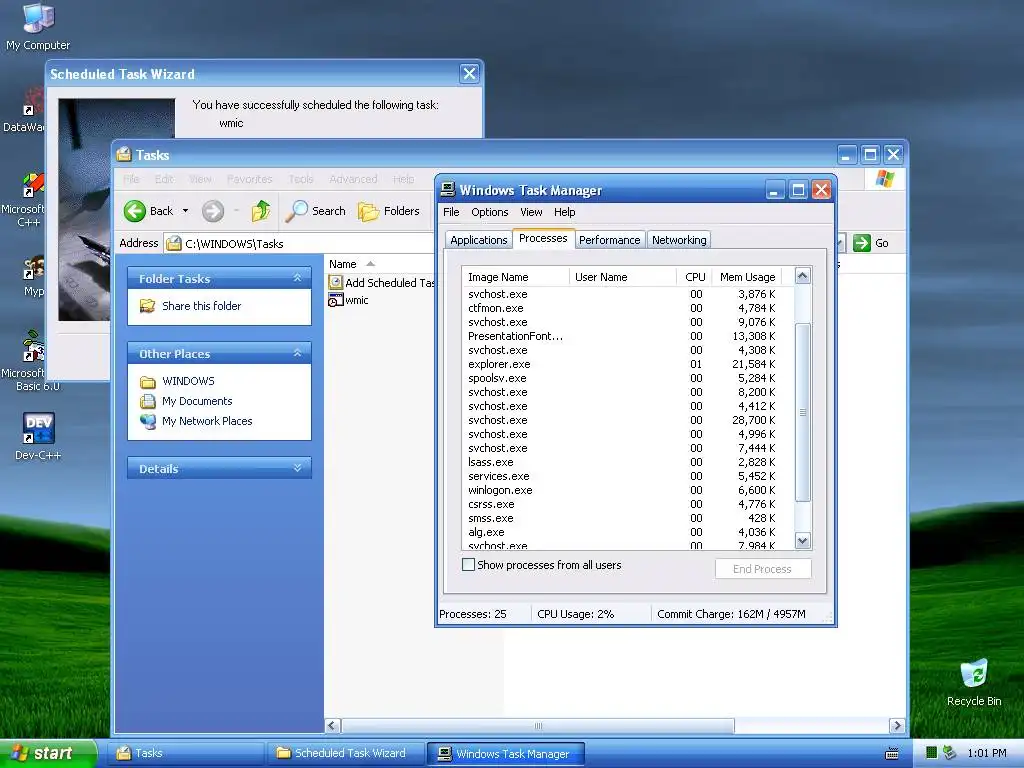Click the Task Manager title bar icon

(x=447, y=189)
